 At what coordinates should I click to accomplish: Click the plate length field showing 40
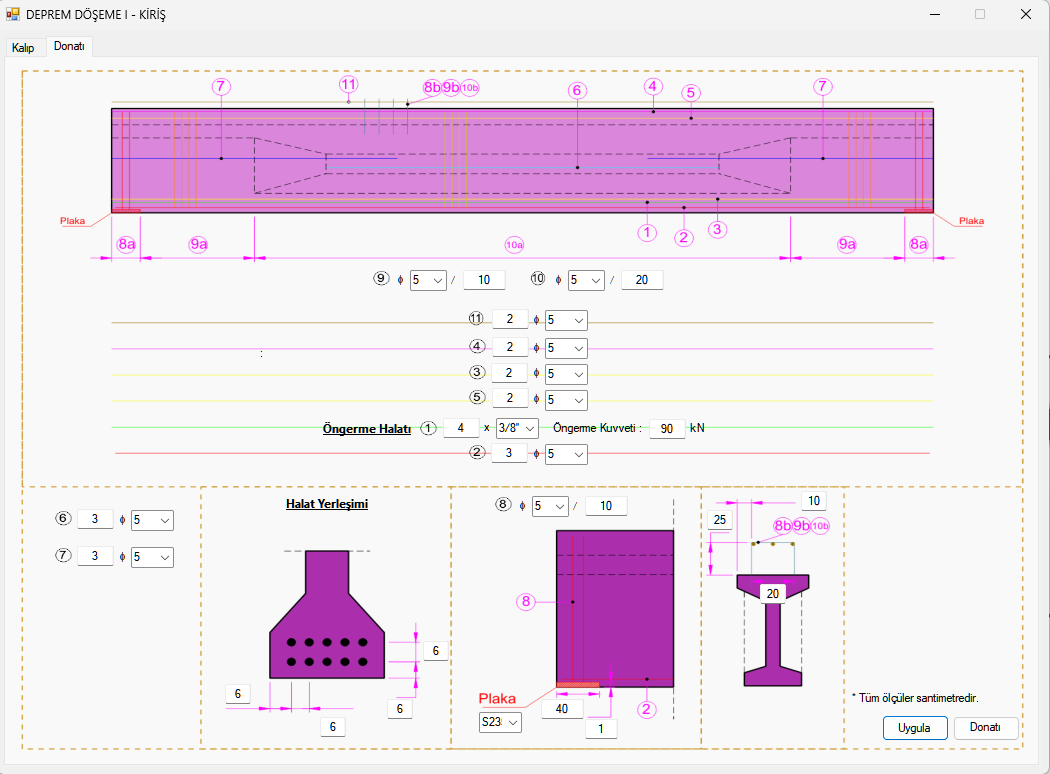pyautogui.click(x=562, y=709)
